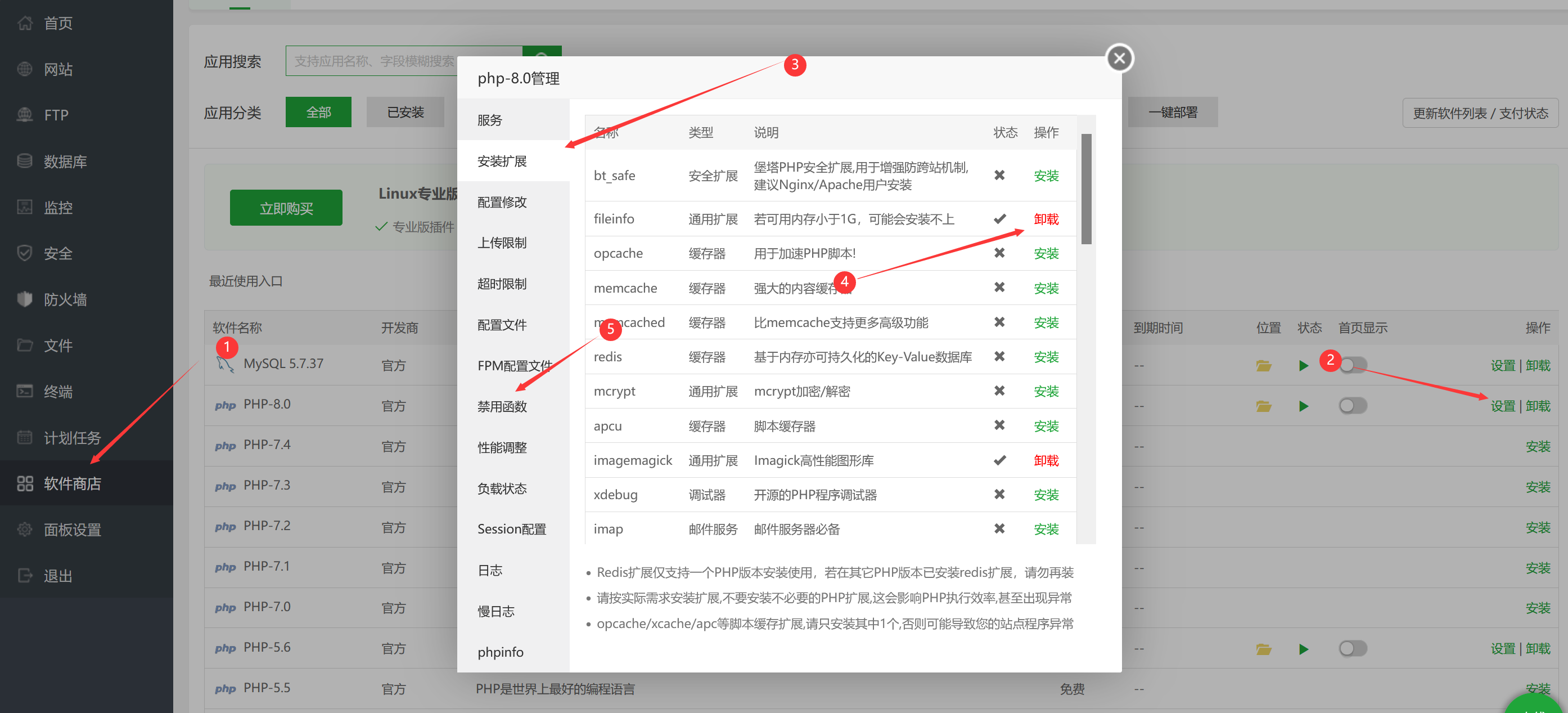Click the 立即购买 green button
The image size is (1568, 713).
pyautogui.click(x=286, y=208)
